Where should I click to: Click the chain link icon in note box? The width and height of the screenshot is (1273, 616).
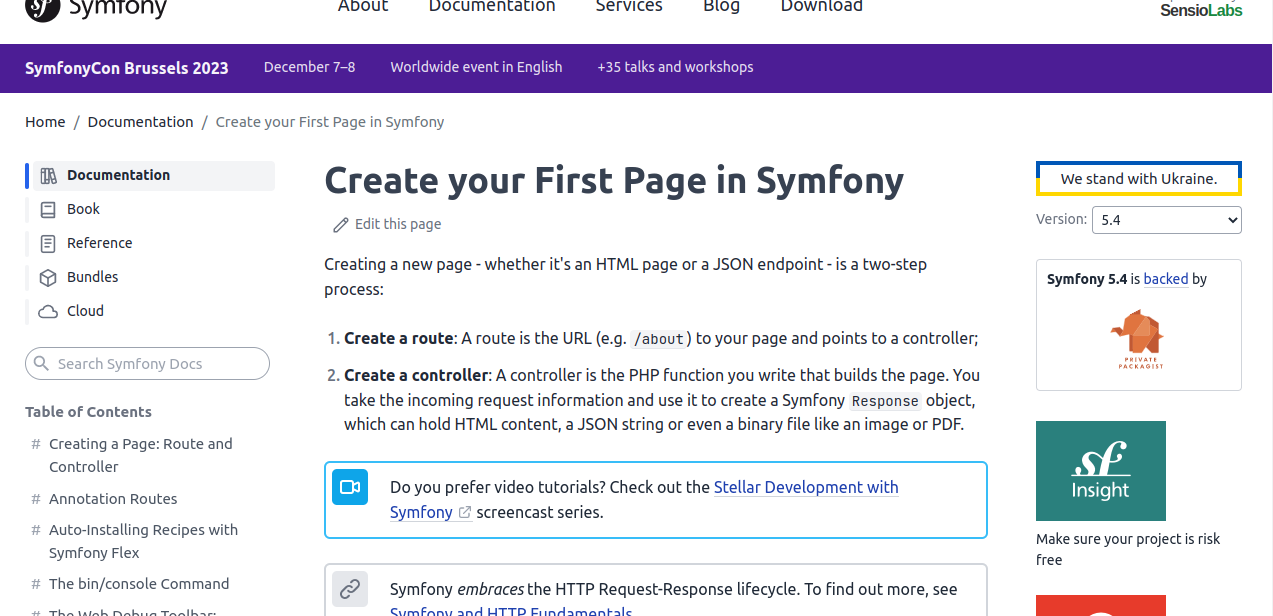tap(350, 589)
